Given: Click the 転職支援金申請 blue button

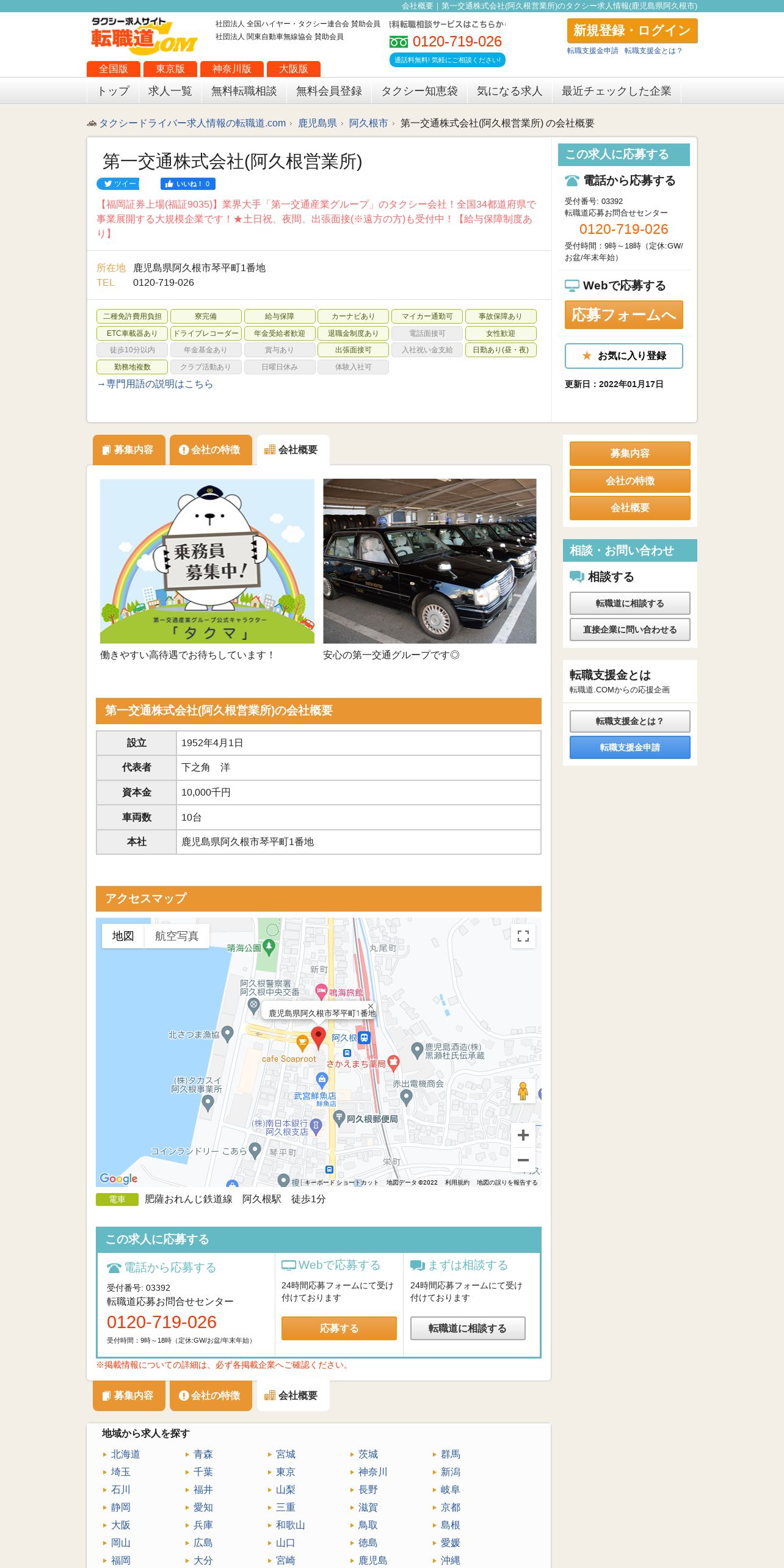Looking at the screenshot, I should click(x=630, y=747).
